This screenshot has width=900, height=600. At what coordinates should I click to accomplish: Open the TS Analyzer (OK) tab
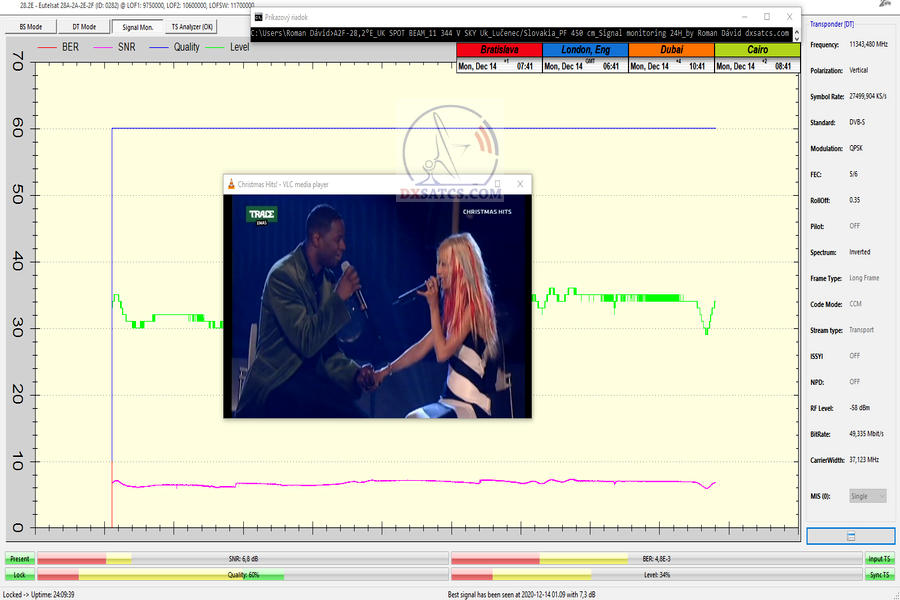pos(191,27)
